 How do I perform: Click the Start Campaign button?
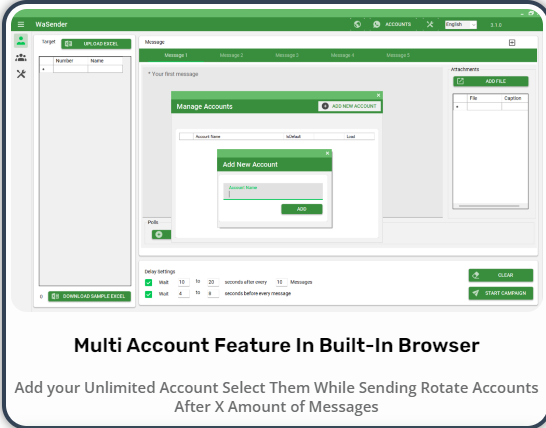click(501, 293)
